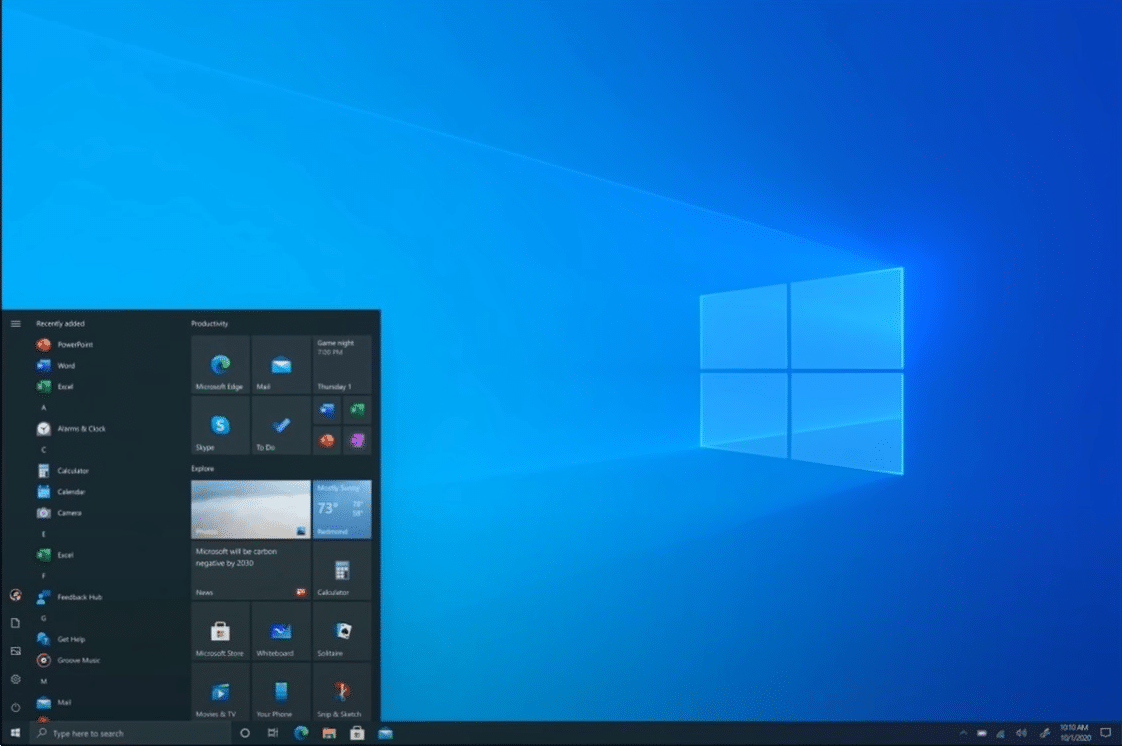1122x746 pixels.
Task: Open Feedback Hub from app list
Action: coord(69,597)
